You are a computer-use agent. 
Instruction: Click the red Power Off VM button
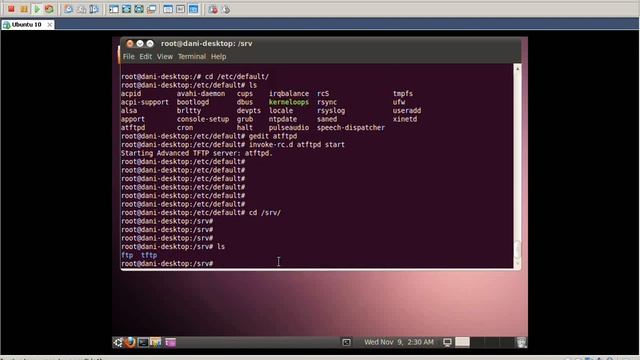point(11,9)
